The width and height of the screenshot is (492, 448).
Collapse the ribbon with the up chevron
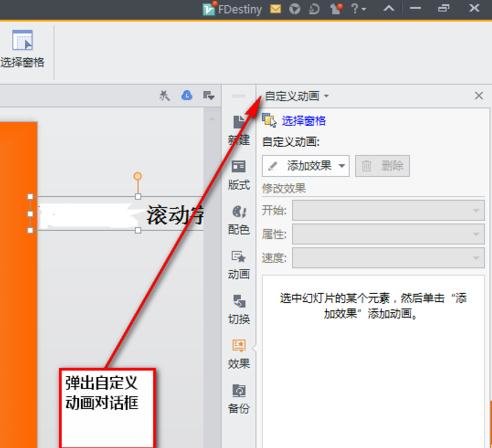click(389, 8)
